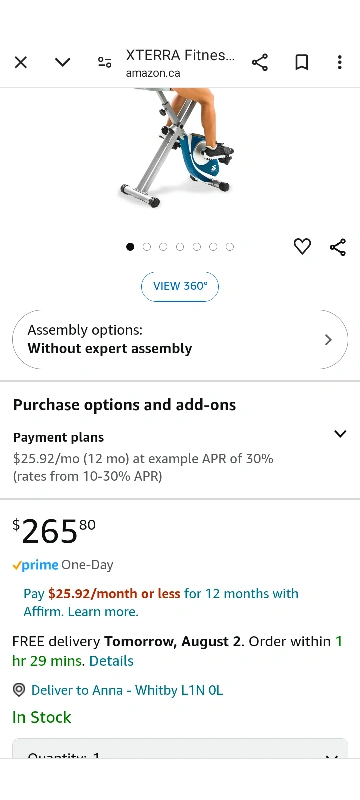This screenshot has width=360, height=800.
Task: Share product via icon beside heart
Action: click(338, 247)
